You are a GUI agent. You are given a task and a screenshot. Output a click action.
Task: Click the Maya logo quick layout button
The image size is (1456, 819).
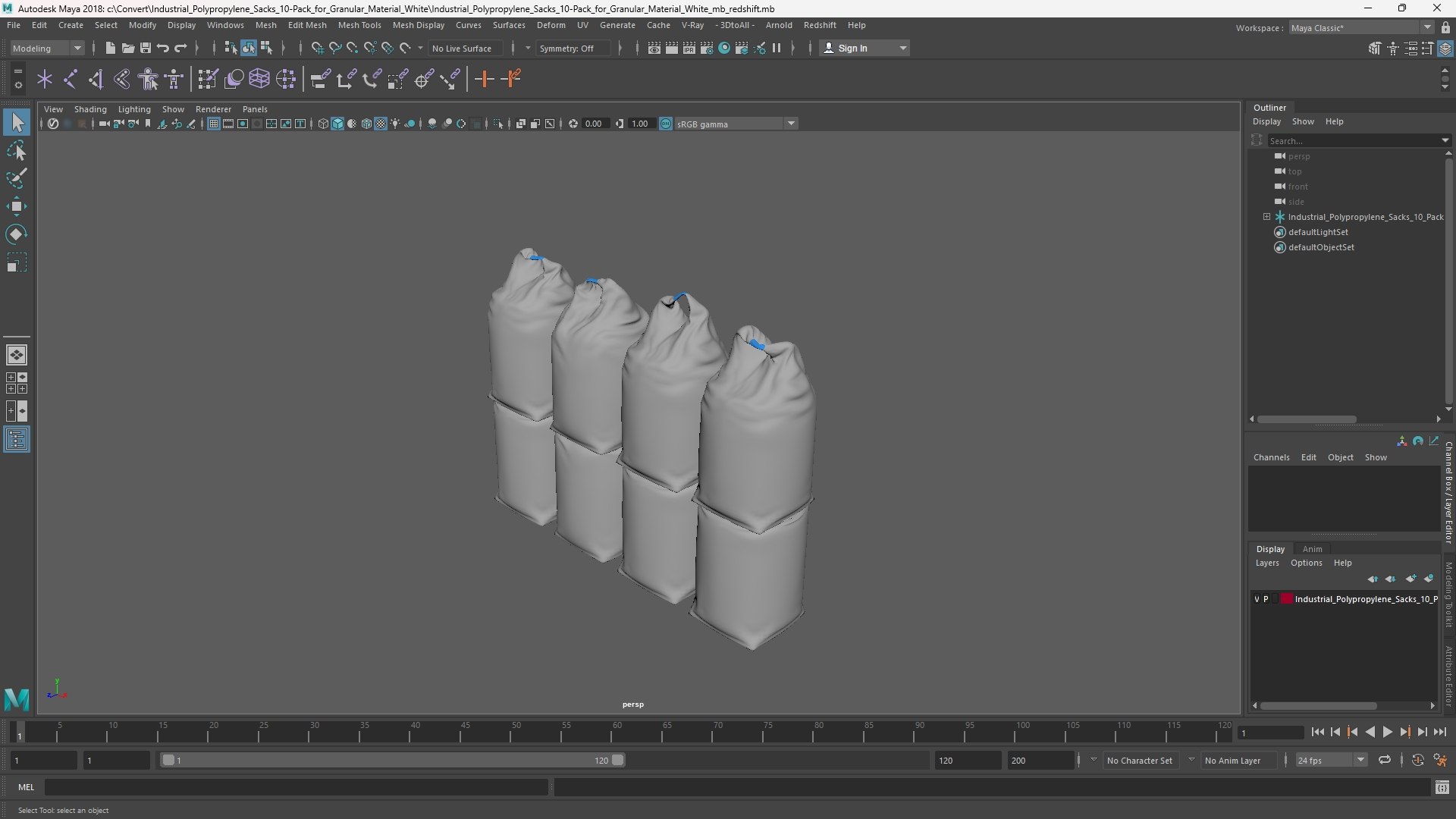pyautogui.click(x=17, y=698)
